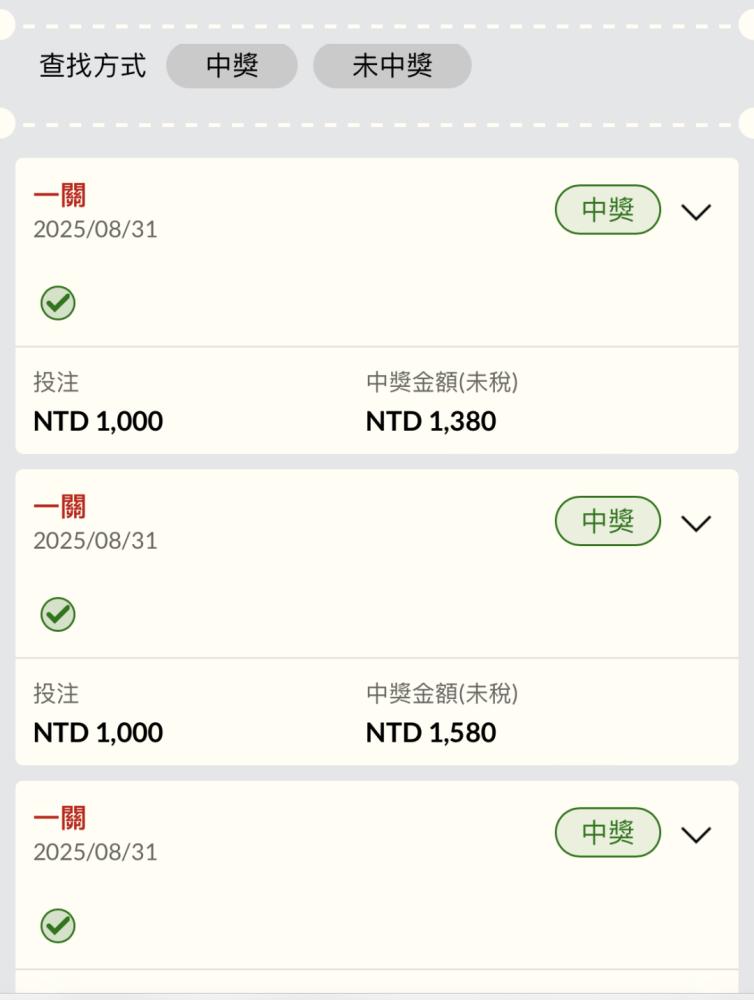Viewport: 754px width, 1000px height.
Task: Click the 查找方式 label
Action: tap(93, 66)
